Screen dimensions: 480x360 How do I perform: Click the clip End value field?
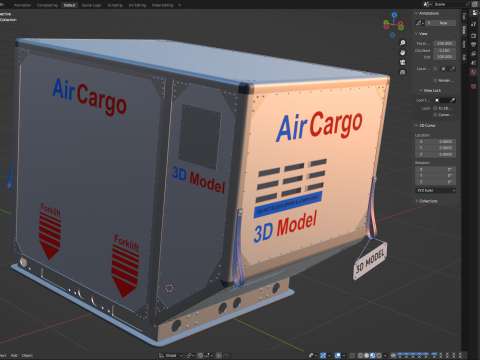click(444, 57)
